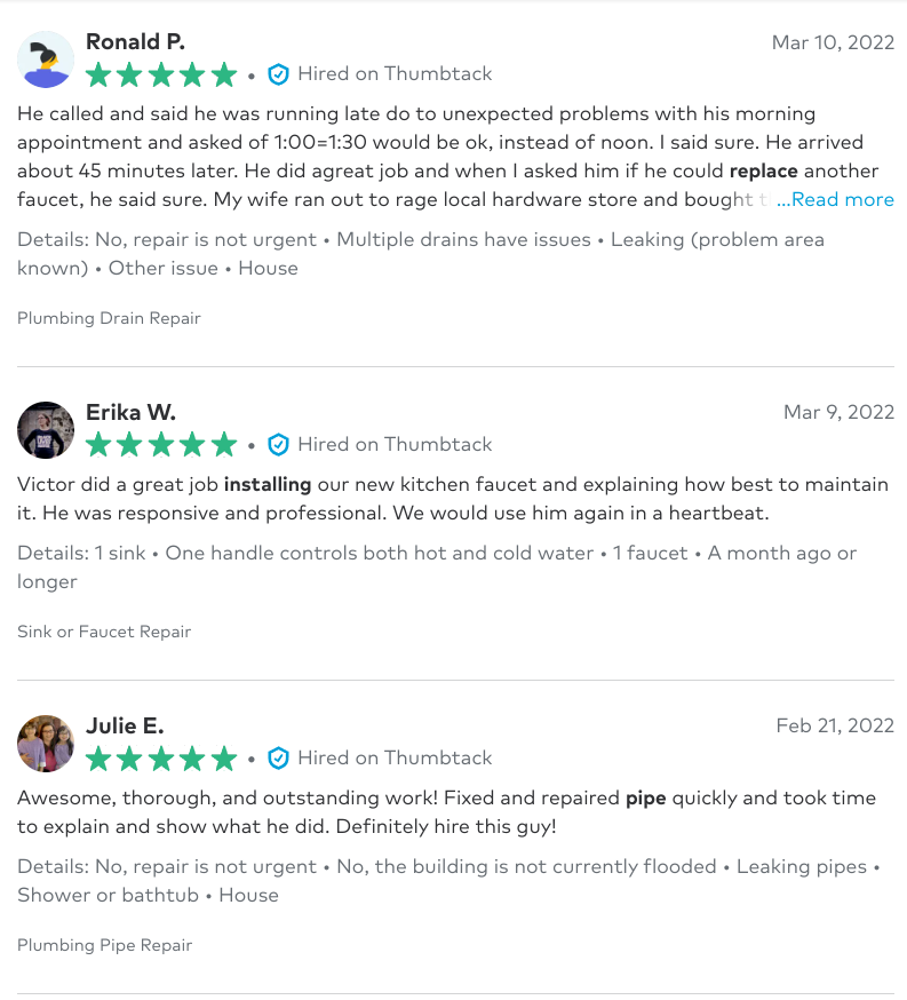Click Ronald P.'s five-star rating

coord(161,74)
